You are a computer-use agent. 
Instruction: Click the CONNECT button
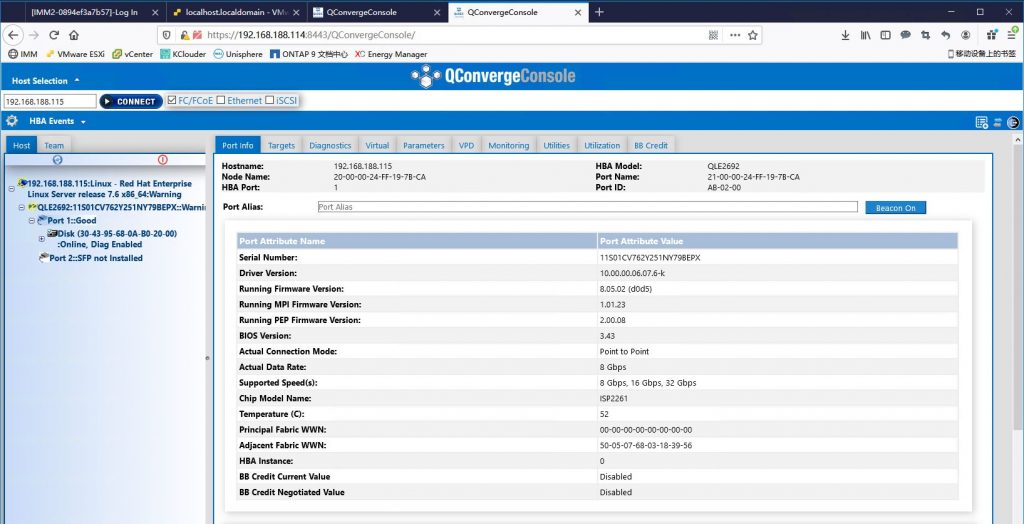(131, 101)
